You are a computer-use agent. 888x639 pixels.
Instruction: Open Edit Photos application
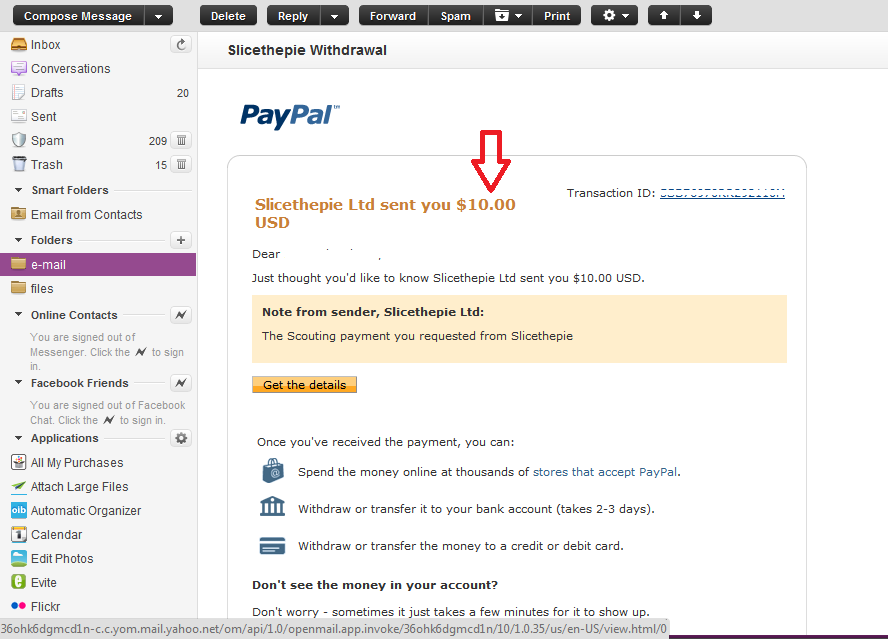[62, 559]
